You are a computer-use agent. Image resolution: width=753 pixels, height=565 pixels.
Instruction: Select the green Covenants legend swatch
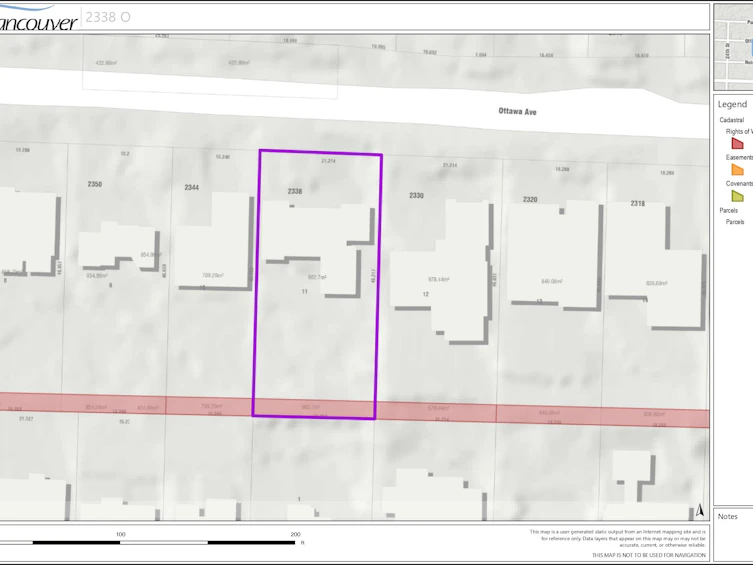click(x=738, y=196)
